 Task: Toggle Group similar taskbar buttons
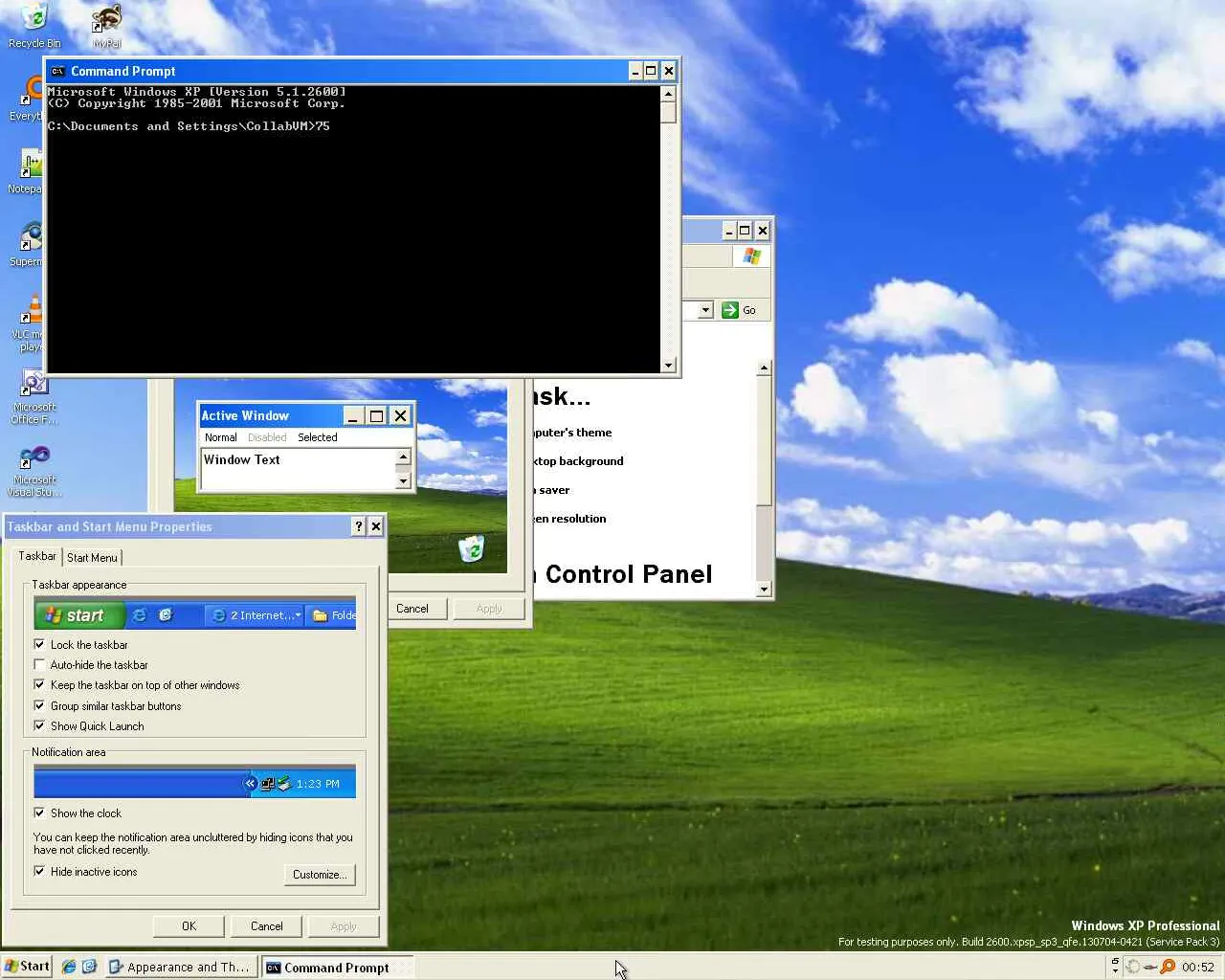(39, 705)
